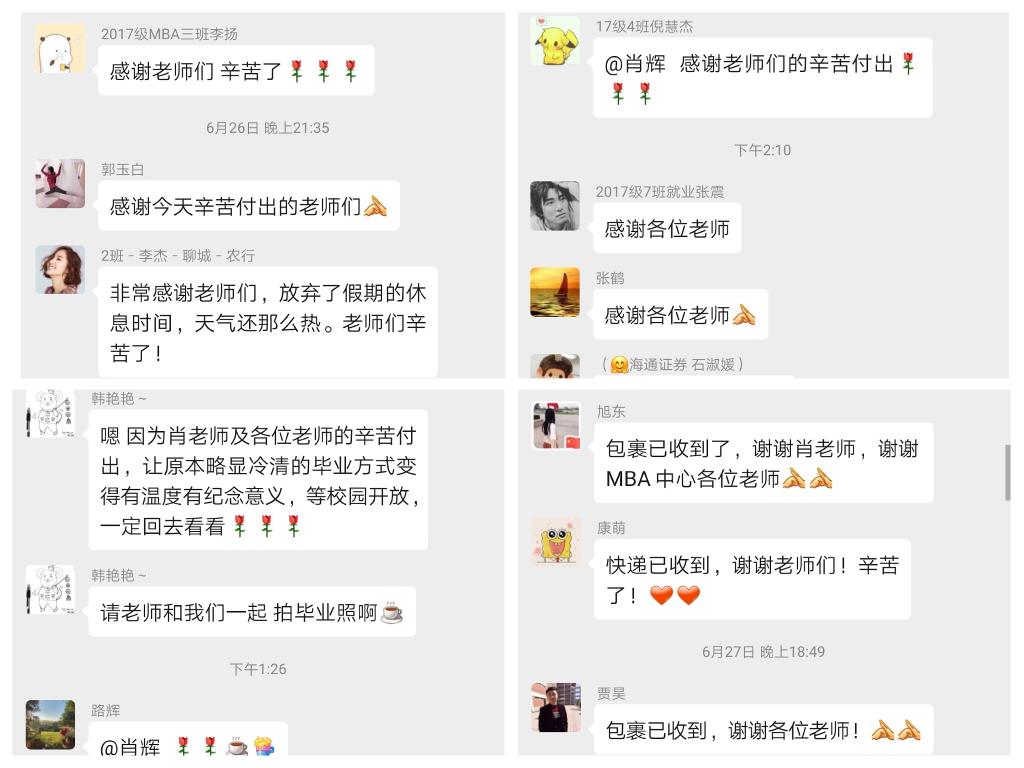The height and width of the screenshot is (768, 1024).
Task: Tap 旭东's avatar with flag badge
Action: [557, 425]
